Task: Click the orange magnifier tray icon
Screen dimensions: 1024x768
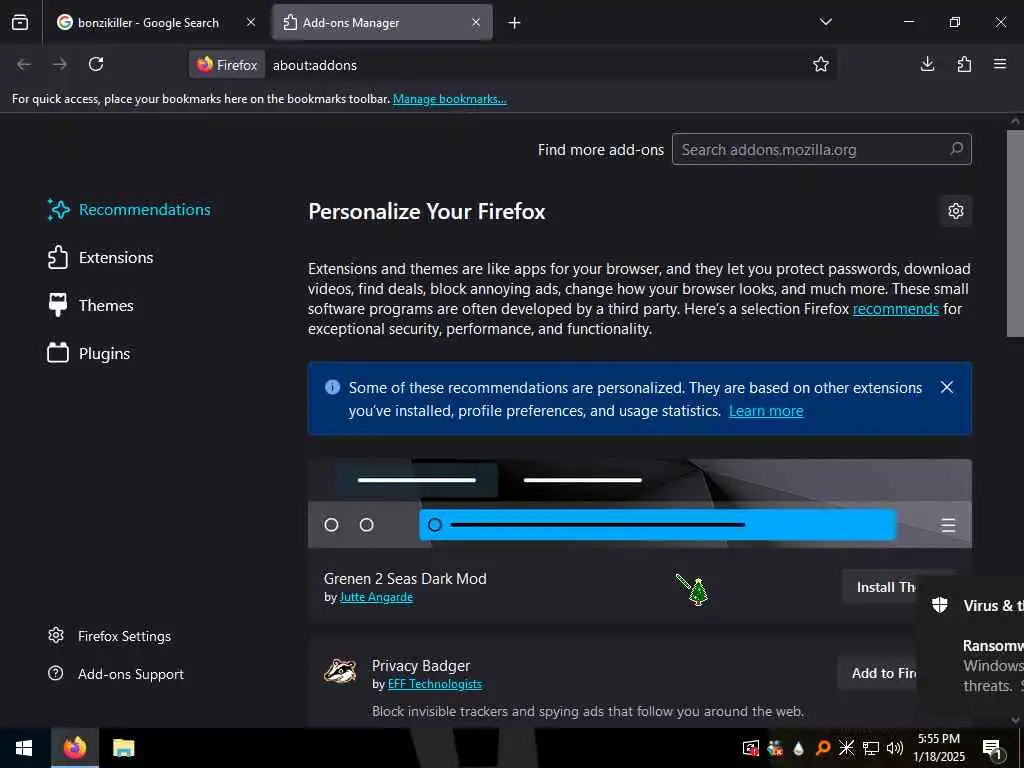Action: [x=823, y=748]
